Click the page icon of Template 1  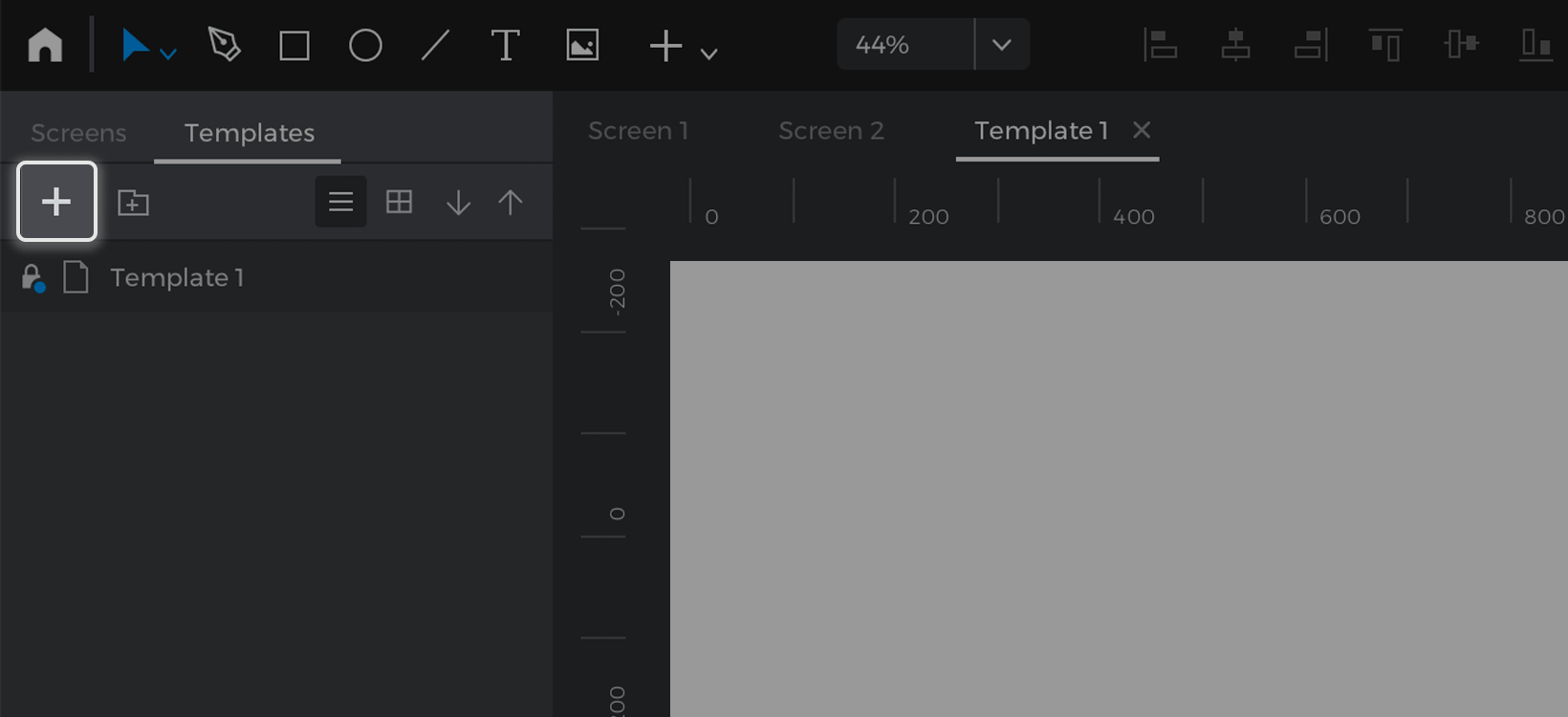point(76,277)
